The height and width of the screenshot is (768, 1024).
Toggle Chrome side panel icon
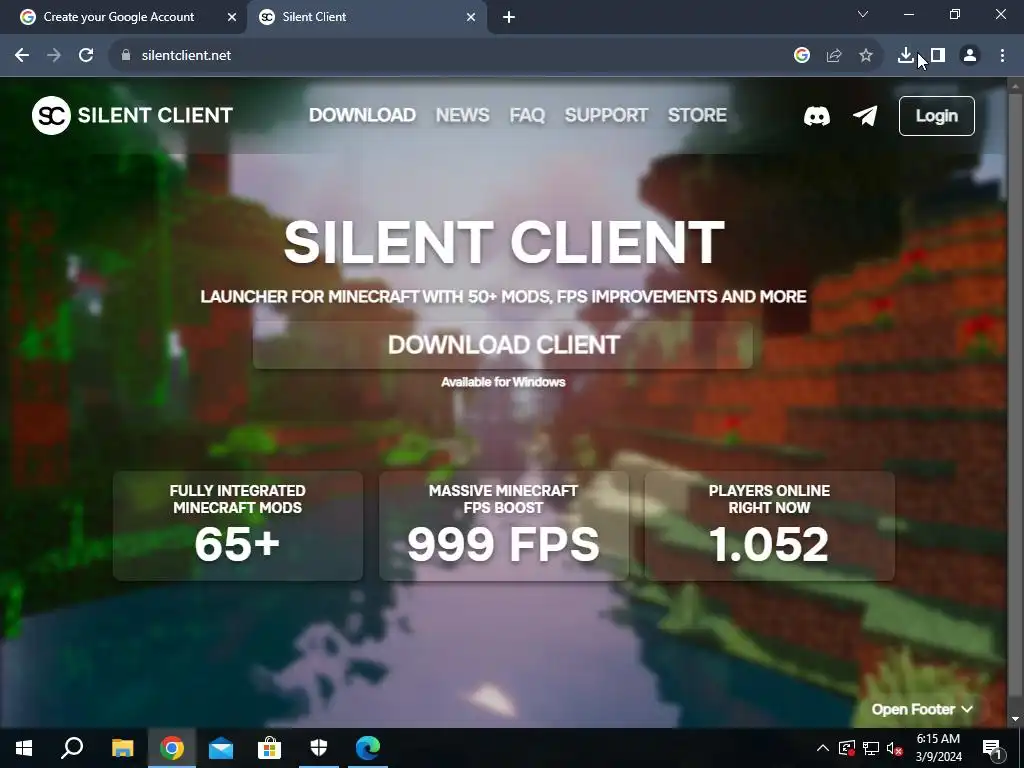(938, 56)
